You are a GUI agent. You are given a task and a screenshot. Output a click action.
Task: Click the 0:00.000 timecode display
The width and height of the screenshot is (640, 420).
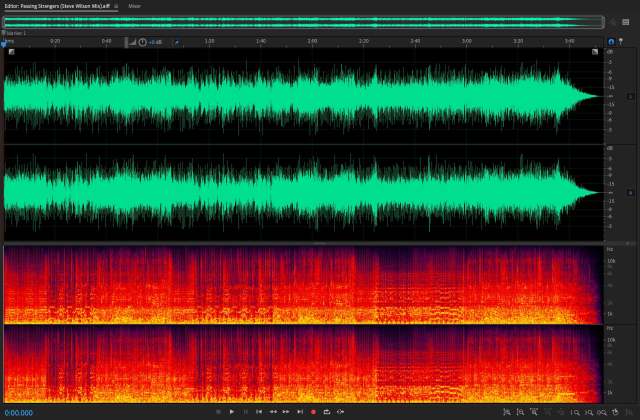(19, 412)
